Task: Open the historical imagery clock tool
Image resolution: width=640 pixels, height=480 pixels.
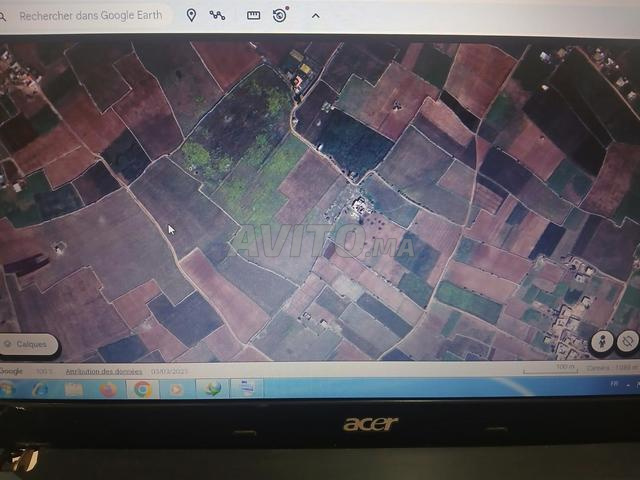Action: click(x=280, y=15)
